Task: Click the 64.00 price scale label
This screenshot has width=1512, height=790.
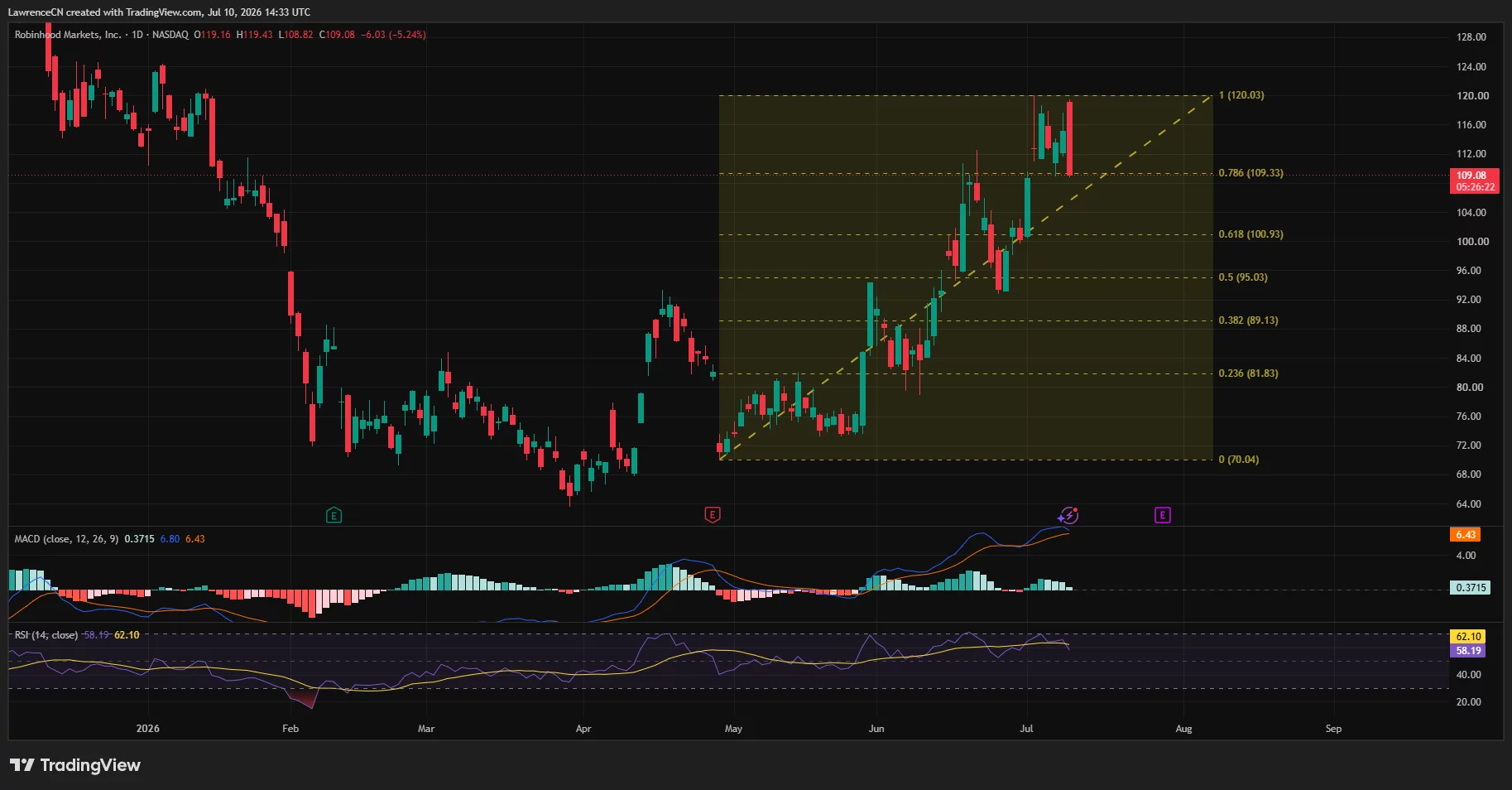Action: pyautogui.click(x=1469, y=504)
